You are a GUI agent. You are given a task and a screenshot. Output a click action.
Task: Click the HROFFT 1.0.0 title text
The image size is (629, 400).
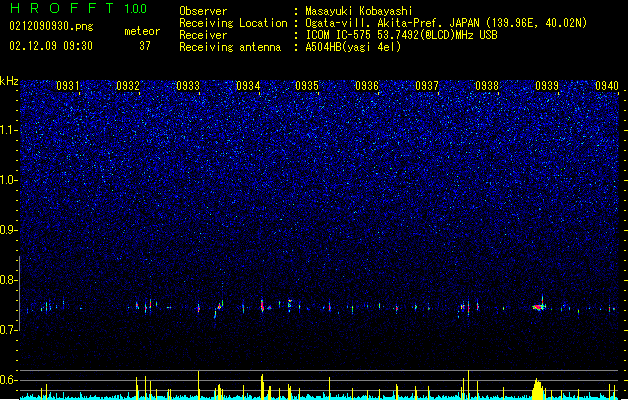(78, 8)
